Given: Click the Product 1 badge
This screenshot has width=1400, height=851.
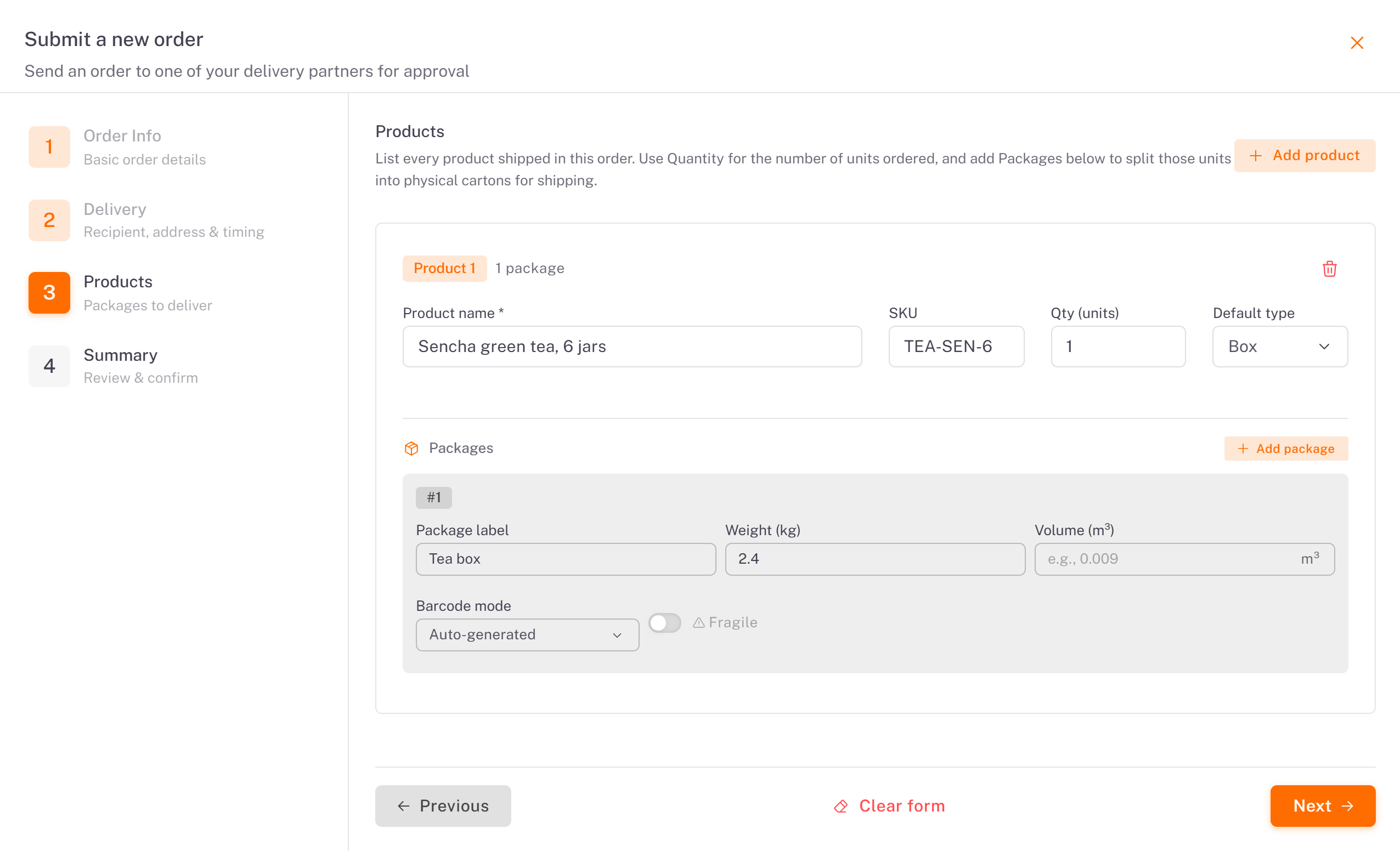Looking at the screenshot, I should tap(444, 269).
